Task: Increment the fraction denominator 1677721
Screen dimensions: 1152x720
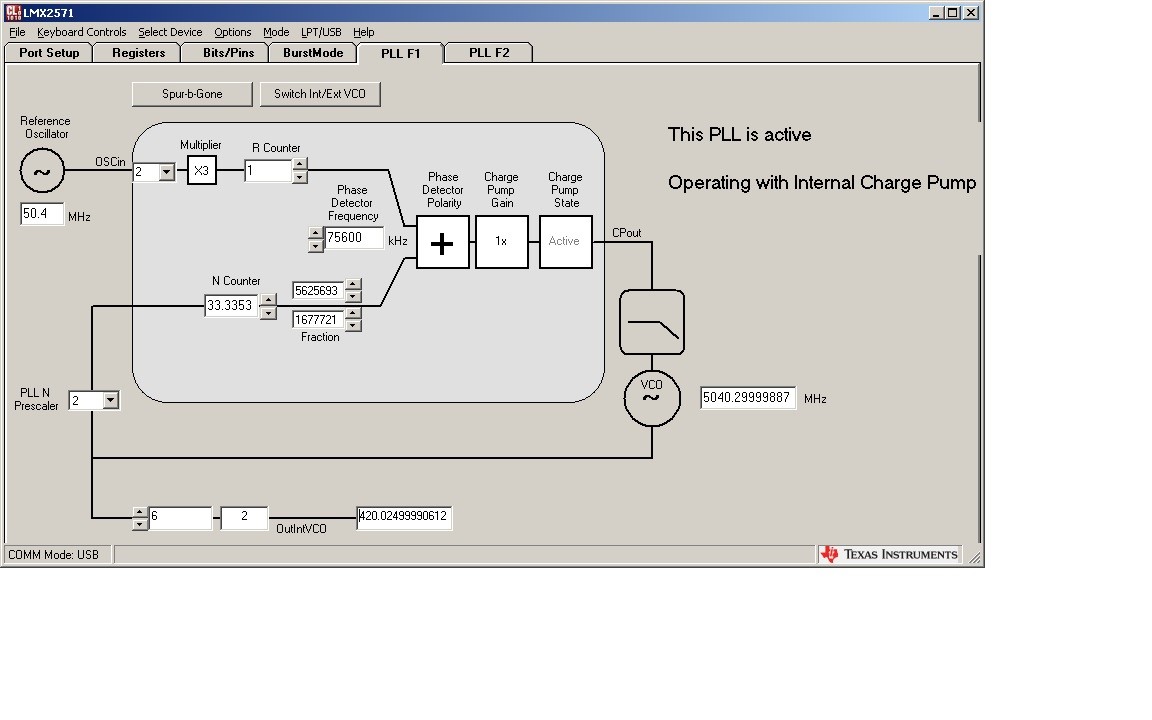Action: click(x=353, y=314)
